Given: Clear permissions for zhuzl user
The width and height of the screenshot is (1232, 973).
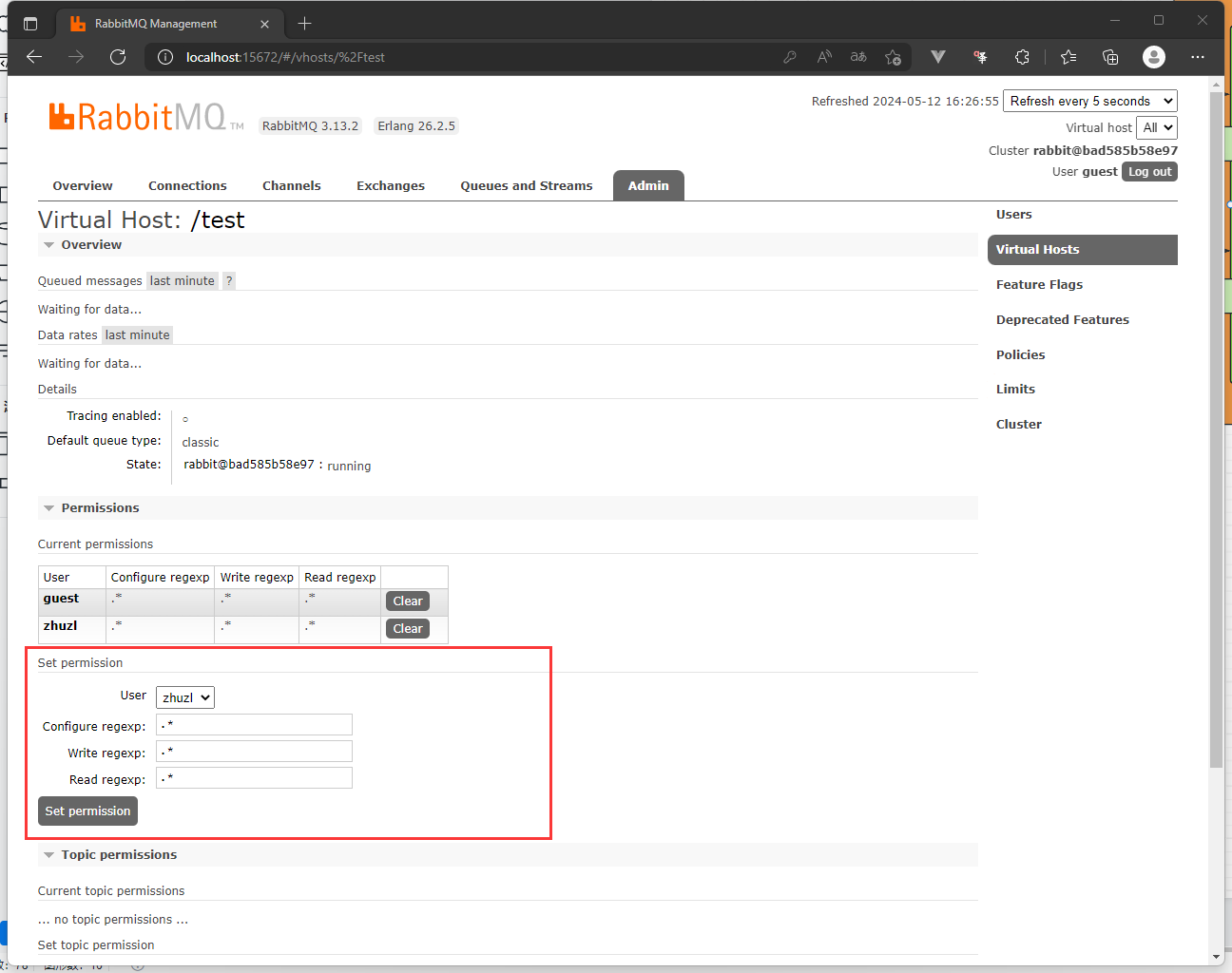Looking at the screenshot, I should [408, 628].
